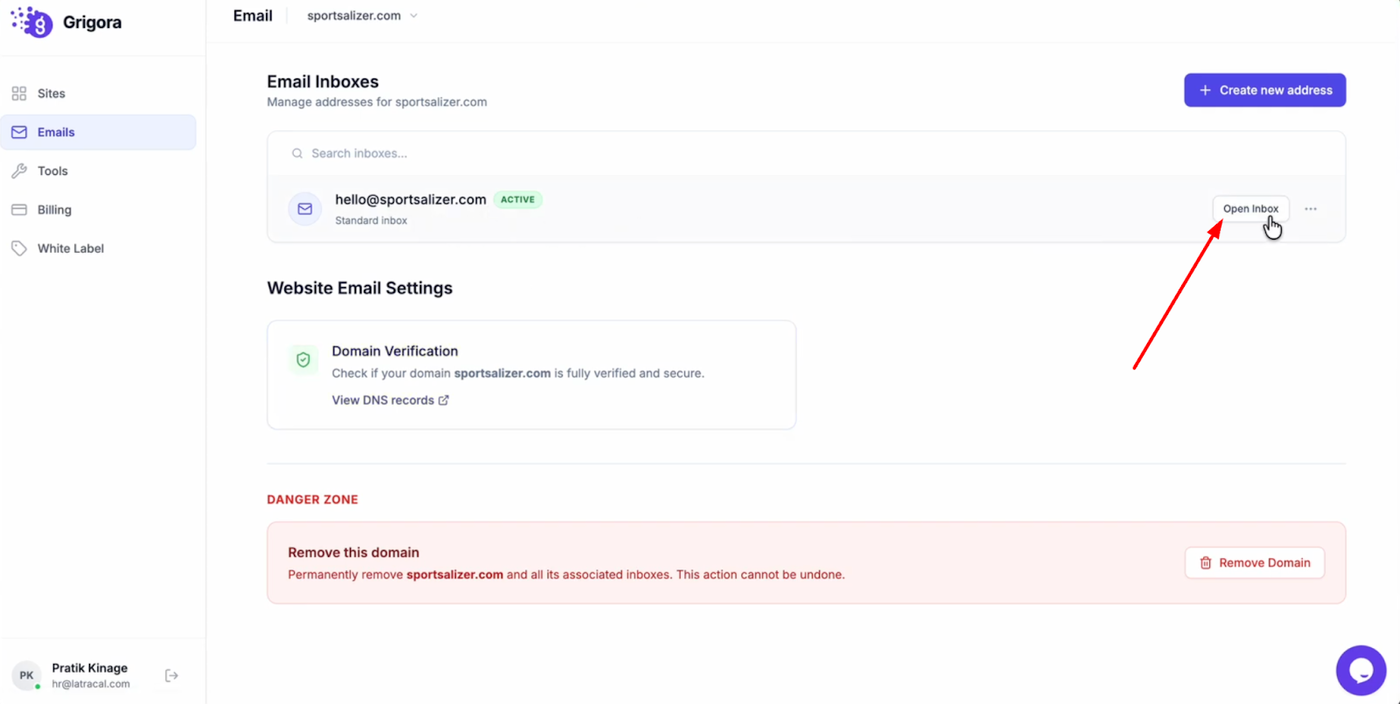Click the Remove Domain button
Image resolution: width=1400 pixels, height=704 pixels.
[x=1254, y=563]
